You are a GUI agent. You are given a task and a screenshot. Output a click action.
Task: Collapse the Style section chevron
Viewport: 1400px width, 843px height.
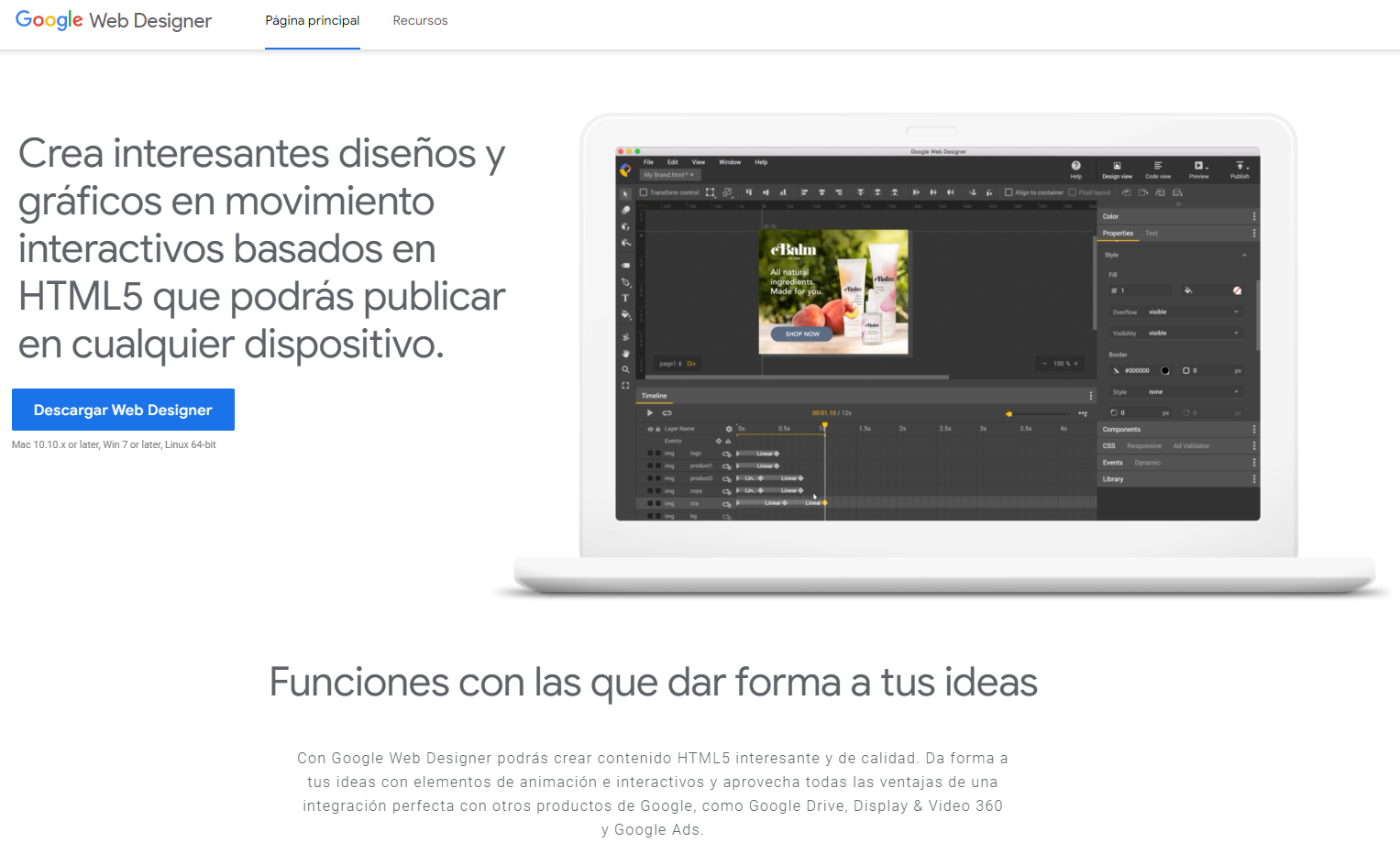coord(1244,256)
